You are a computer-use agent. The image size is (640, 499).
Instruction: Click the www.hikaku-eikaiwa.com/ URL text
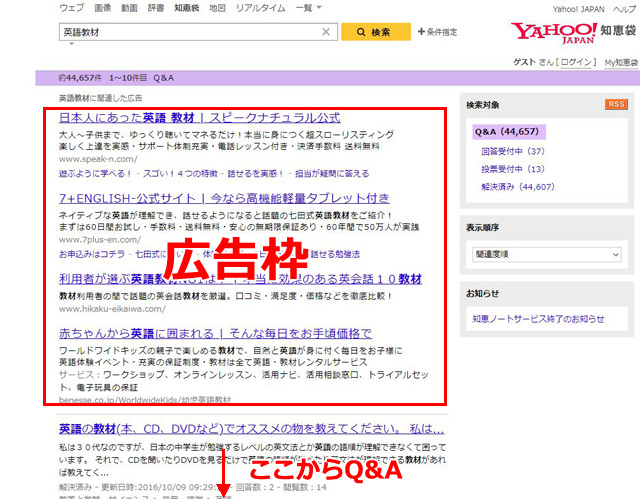point(112,309)
